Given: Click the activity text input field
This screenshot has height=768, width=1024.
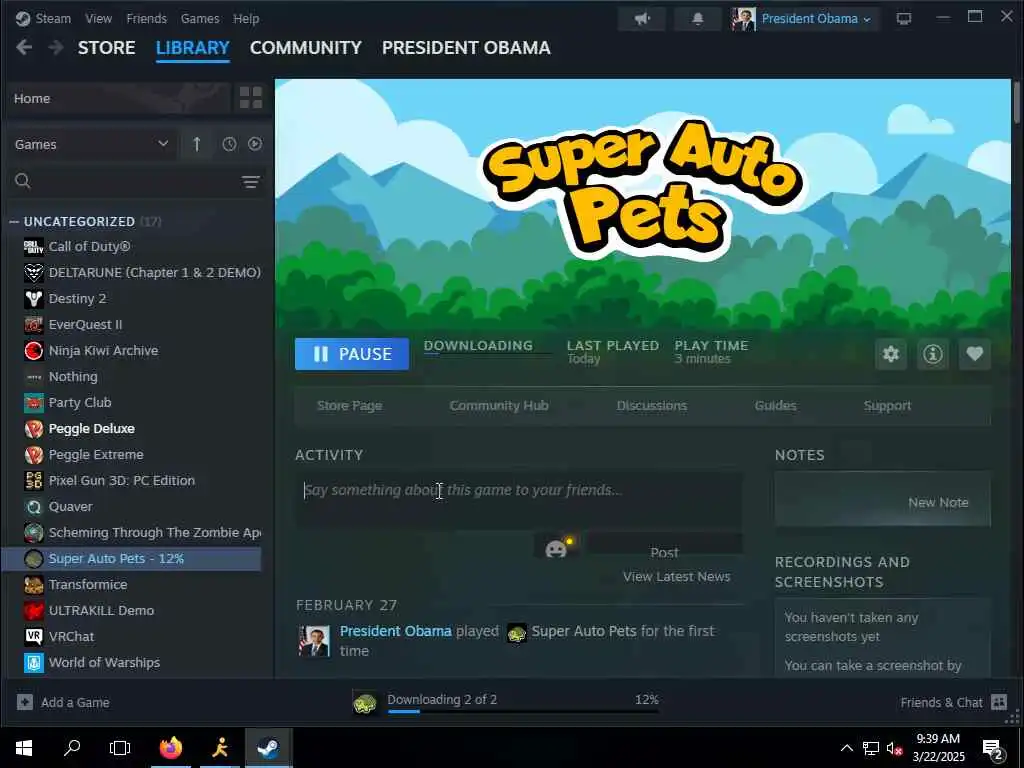Looking at the screenshot, I should tap(519, 500).
